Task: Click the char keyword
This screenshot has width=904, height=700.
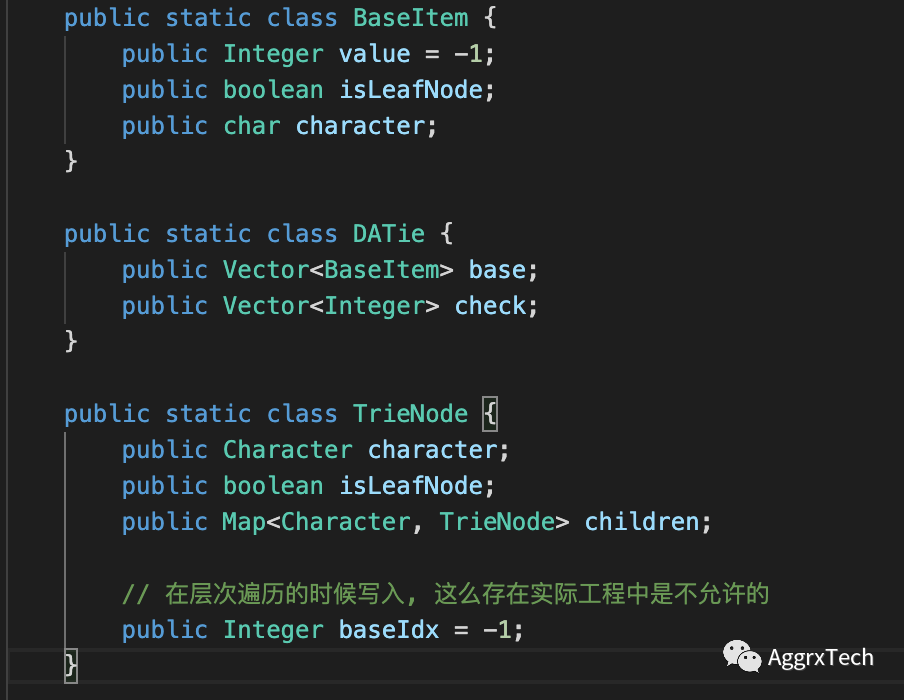Action: pyautogui.click(x=252, y=125)
